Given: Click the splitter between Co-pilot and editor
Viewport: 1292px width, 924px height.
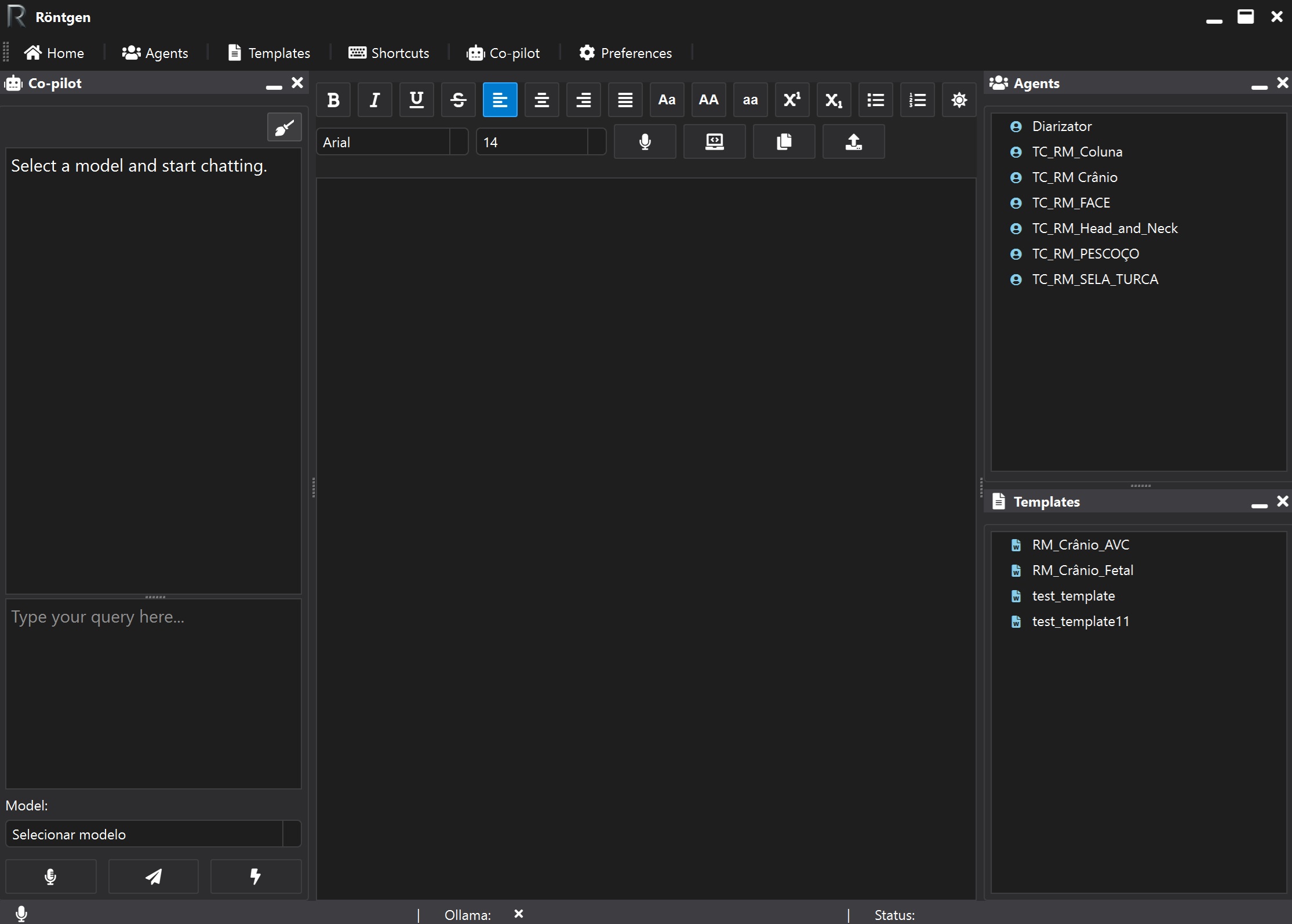Looking at the screenshot, I should click(313, 488).
